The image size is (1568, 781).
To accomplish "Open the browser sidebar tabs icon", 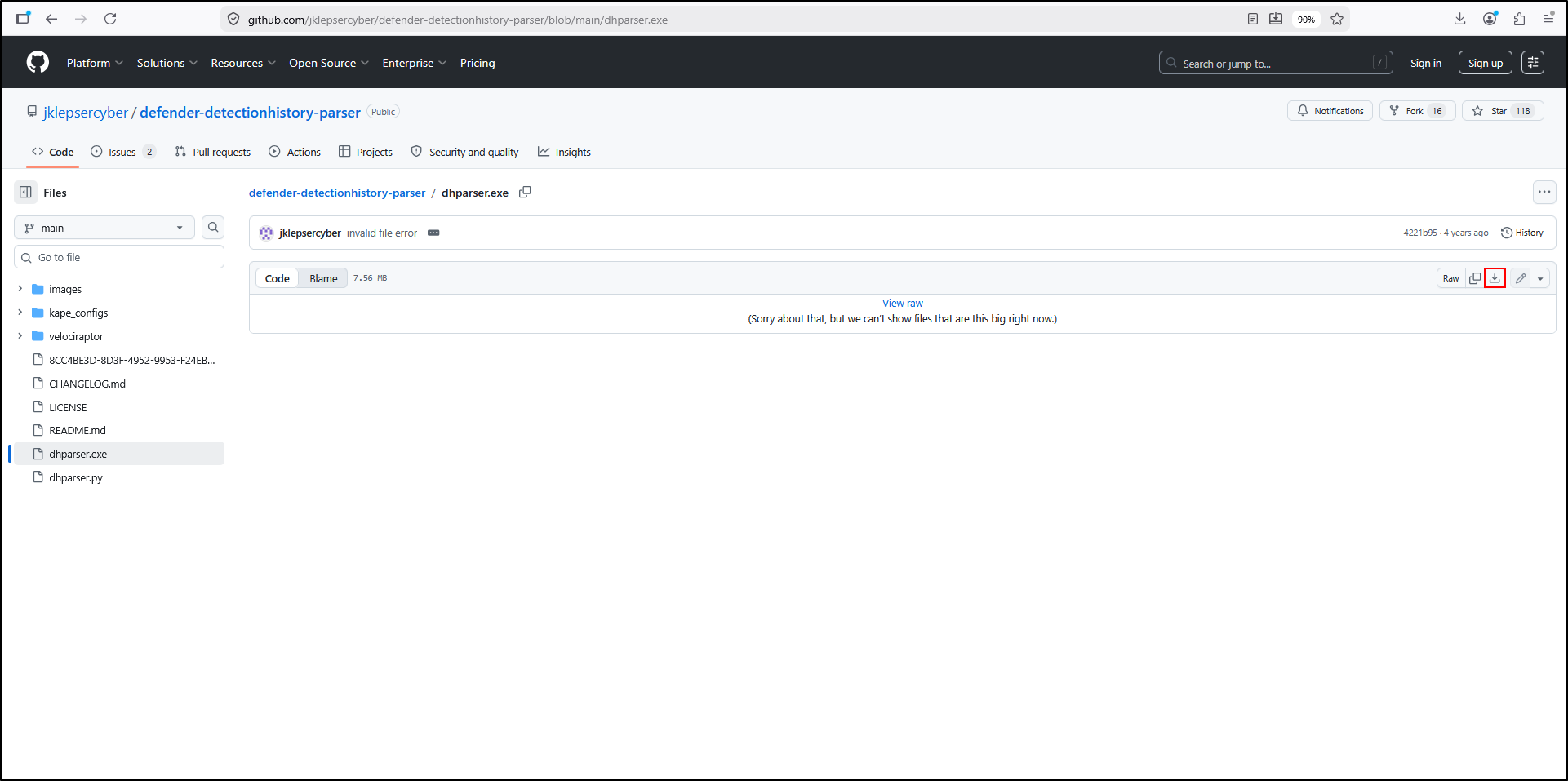I will 23,18.
